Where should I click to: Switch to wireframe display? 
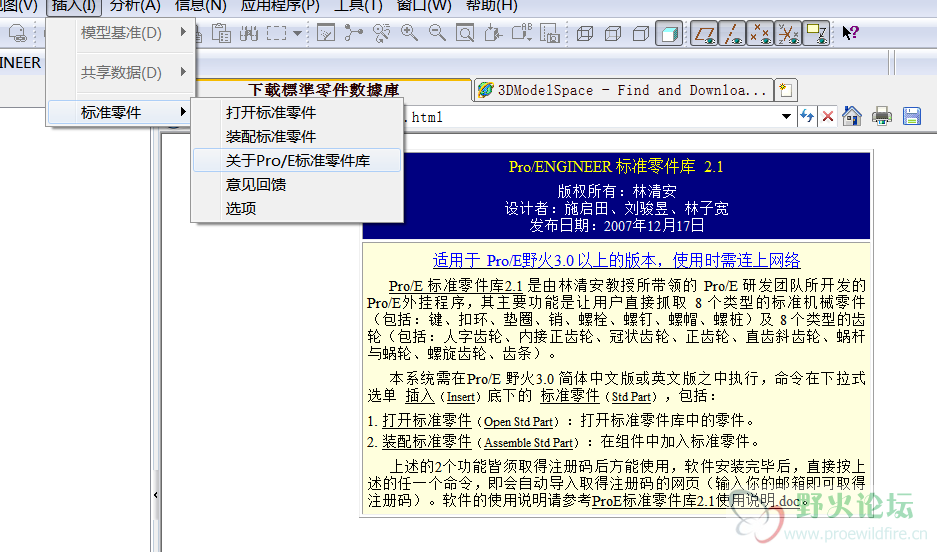[584, 33]
